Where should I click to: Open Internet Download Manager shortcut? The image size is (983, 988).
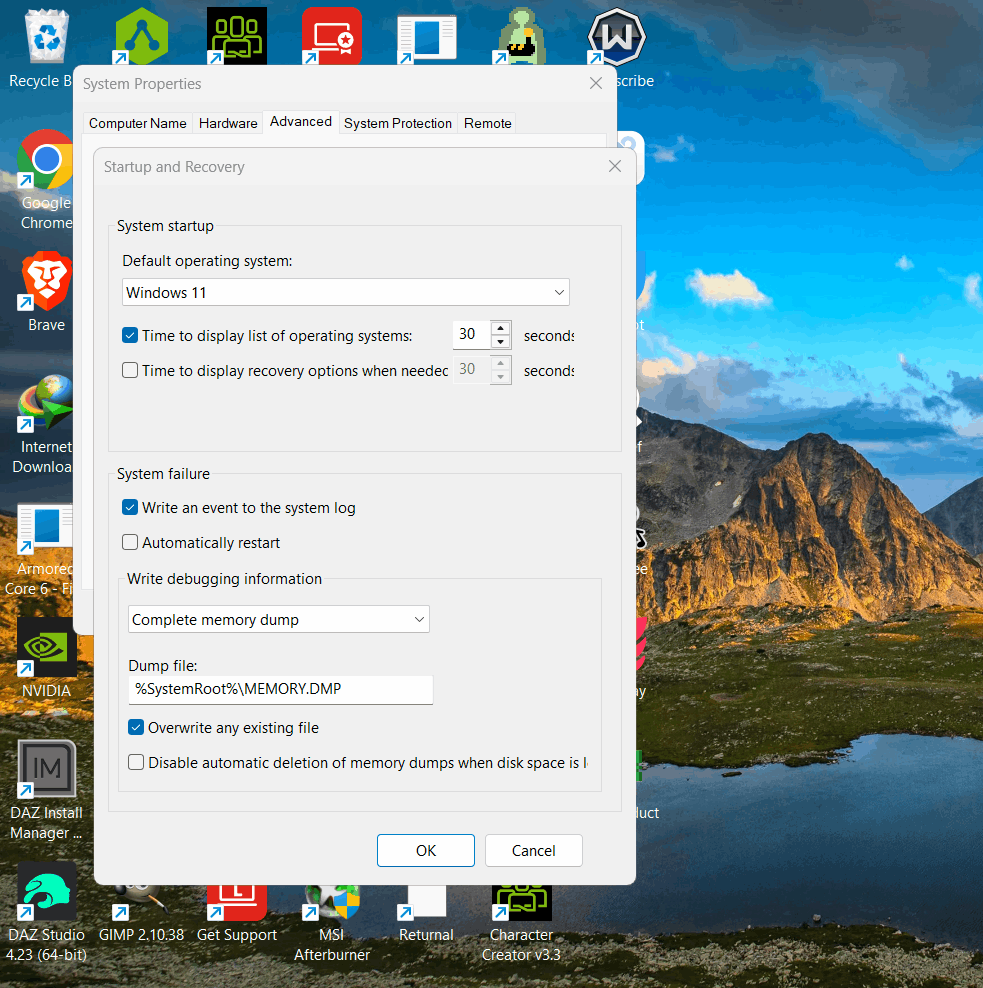[x=44, y=403]
